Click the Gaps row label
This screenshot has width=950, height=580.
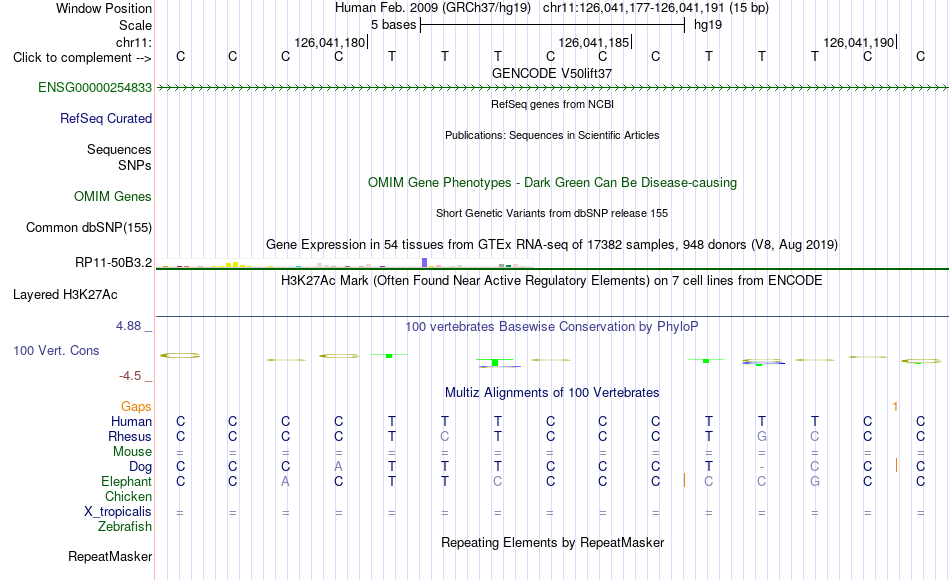click(x=136, y=407)
